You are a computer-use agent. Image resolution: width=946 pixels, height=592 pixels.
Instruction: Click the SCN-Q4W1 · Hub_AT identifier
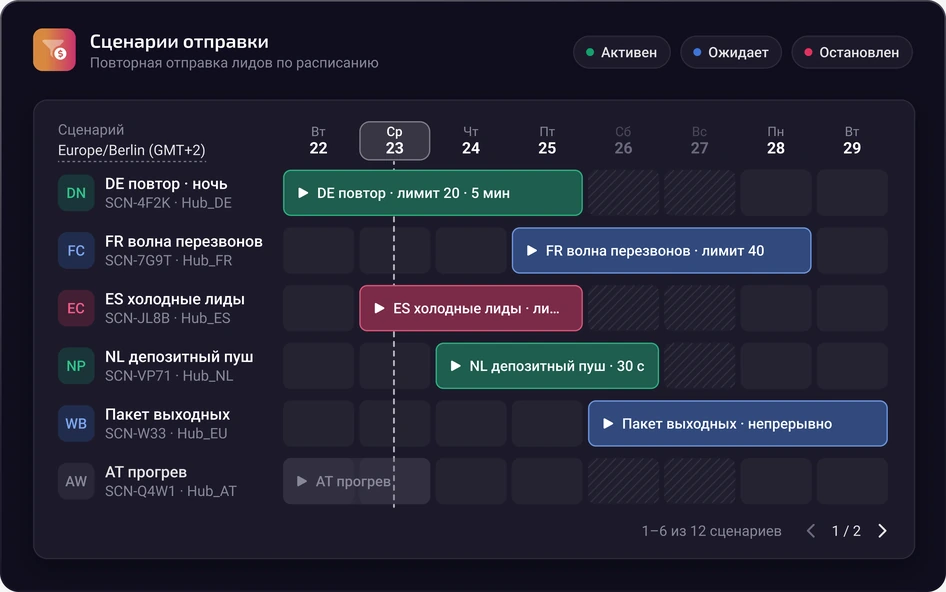click(x=171, y=491)
